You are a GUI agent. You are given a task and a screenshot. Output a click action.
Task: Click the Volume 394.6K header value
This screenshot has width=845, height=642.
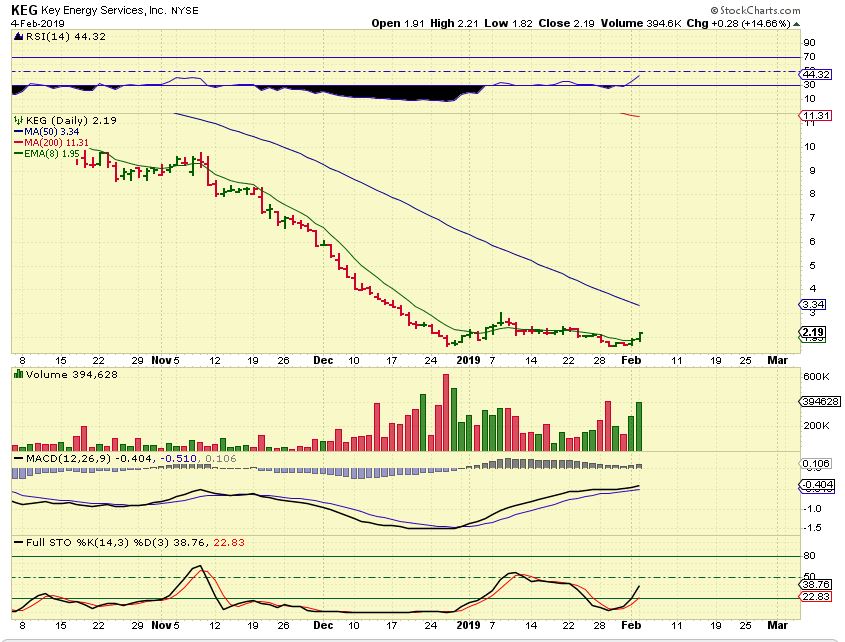coord(641,24)
